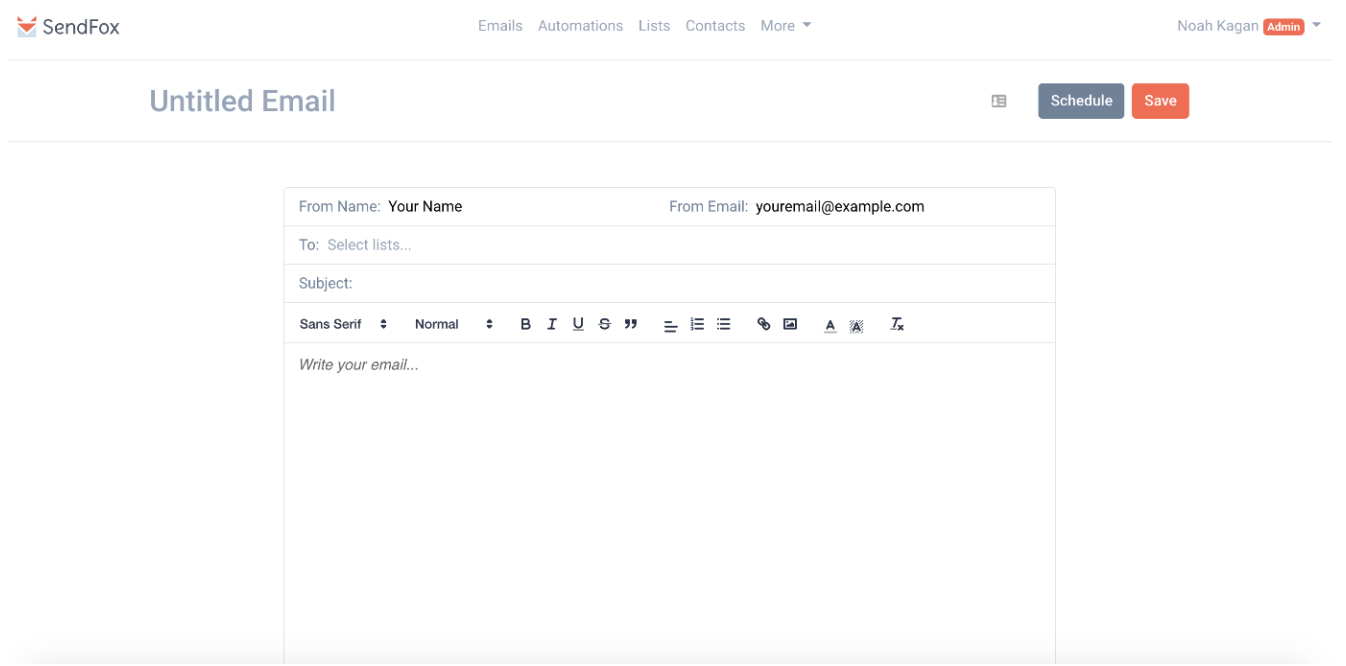Screen dimensions: 1346x666
Task: Open the text background color picker
Action: [x=856, y=325]
